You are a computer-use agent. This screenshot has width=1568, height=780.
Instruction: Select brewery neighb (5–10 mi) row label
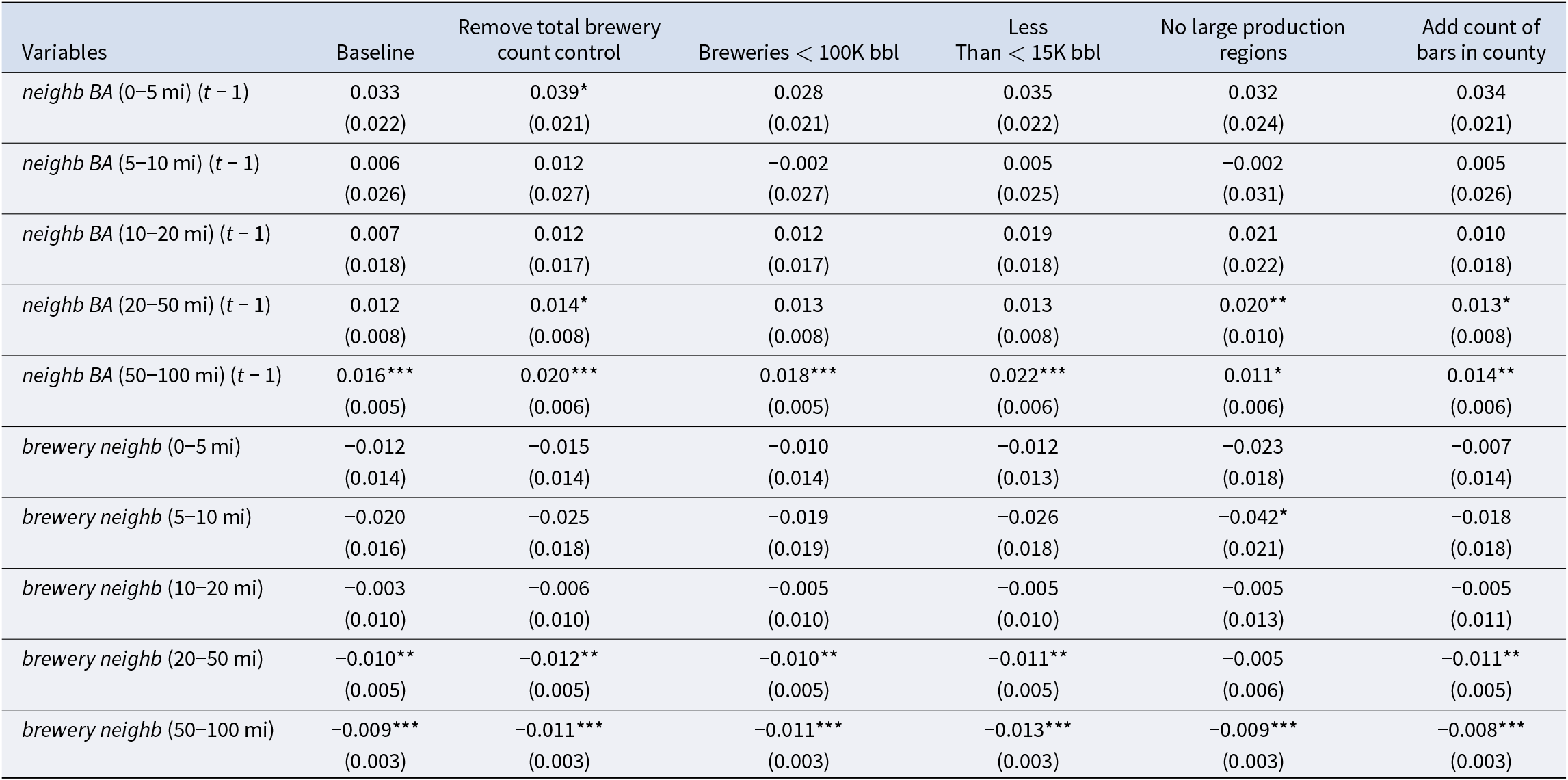[137, 517]
